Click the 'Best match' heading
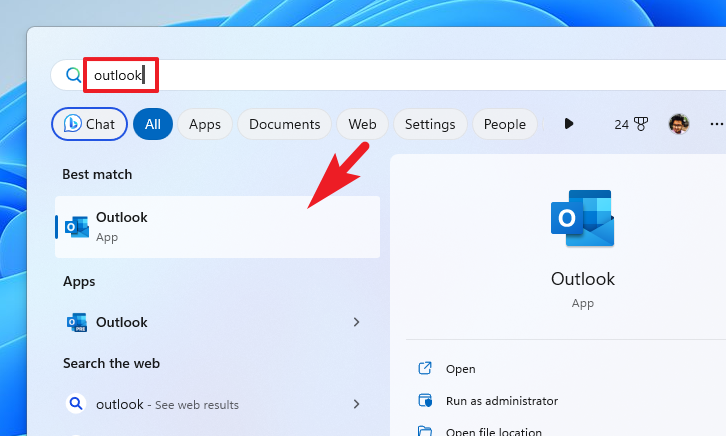Viewport: 726px width, 436px height. click(x=97, y=174)
